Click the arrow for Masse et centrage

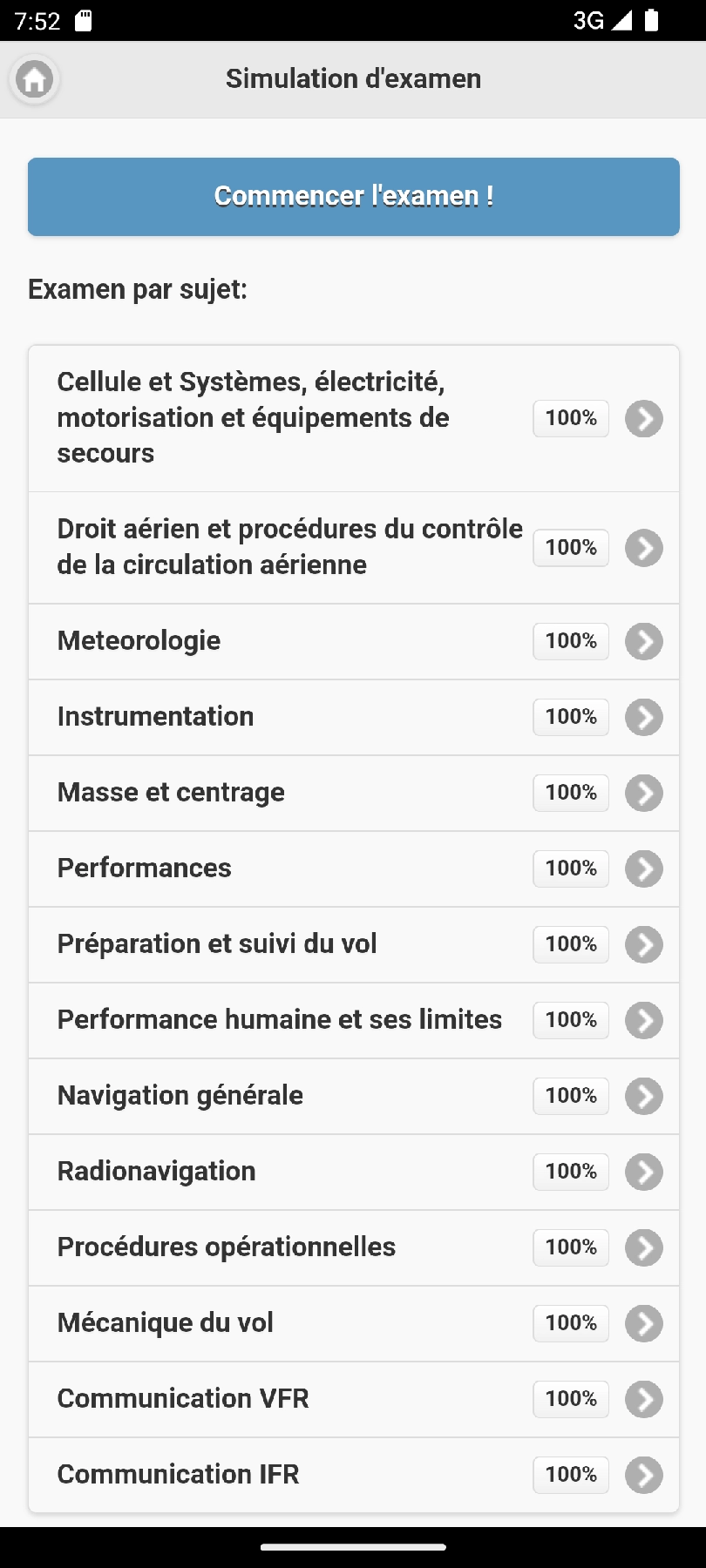[644, 794]
